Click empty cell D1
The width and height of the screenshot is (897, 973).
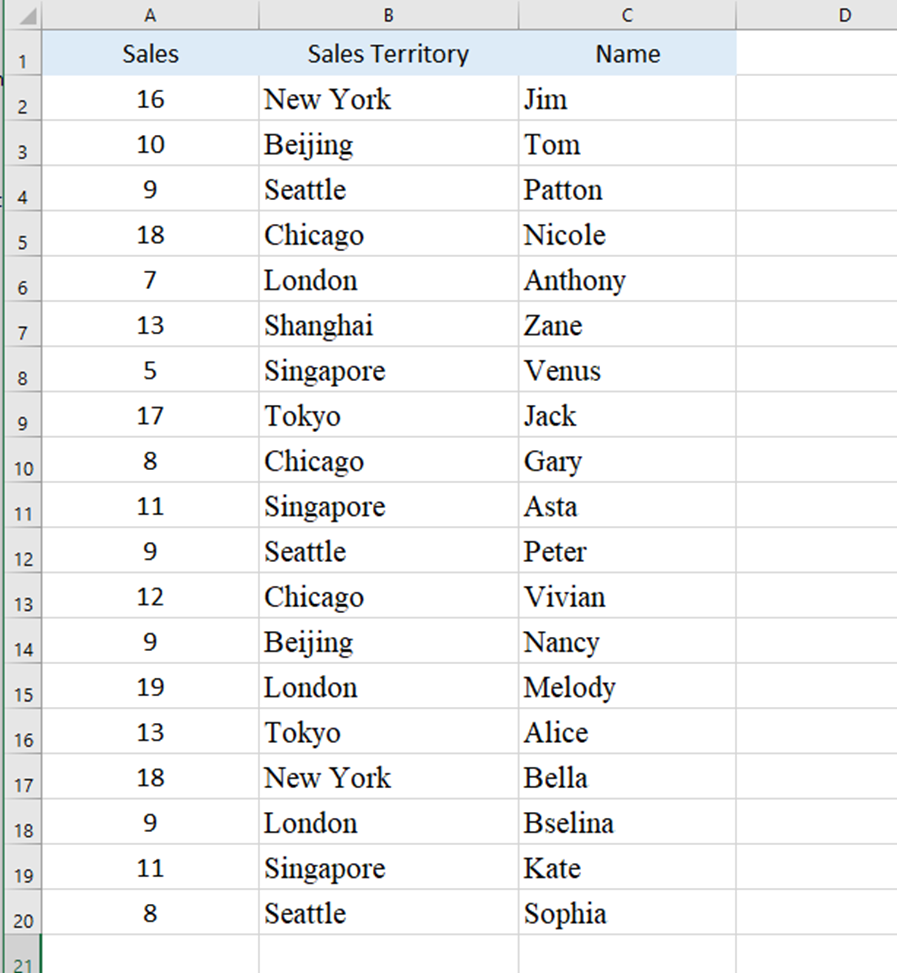pyautogui.click(x=817, y=53)
